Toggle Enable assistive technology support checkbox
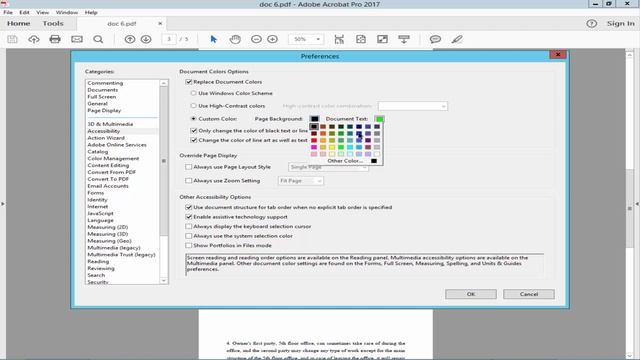Viewport: 640px width, 360px height. (189, 217)
